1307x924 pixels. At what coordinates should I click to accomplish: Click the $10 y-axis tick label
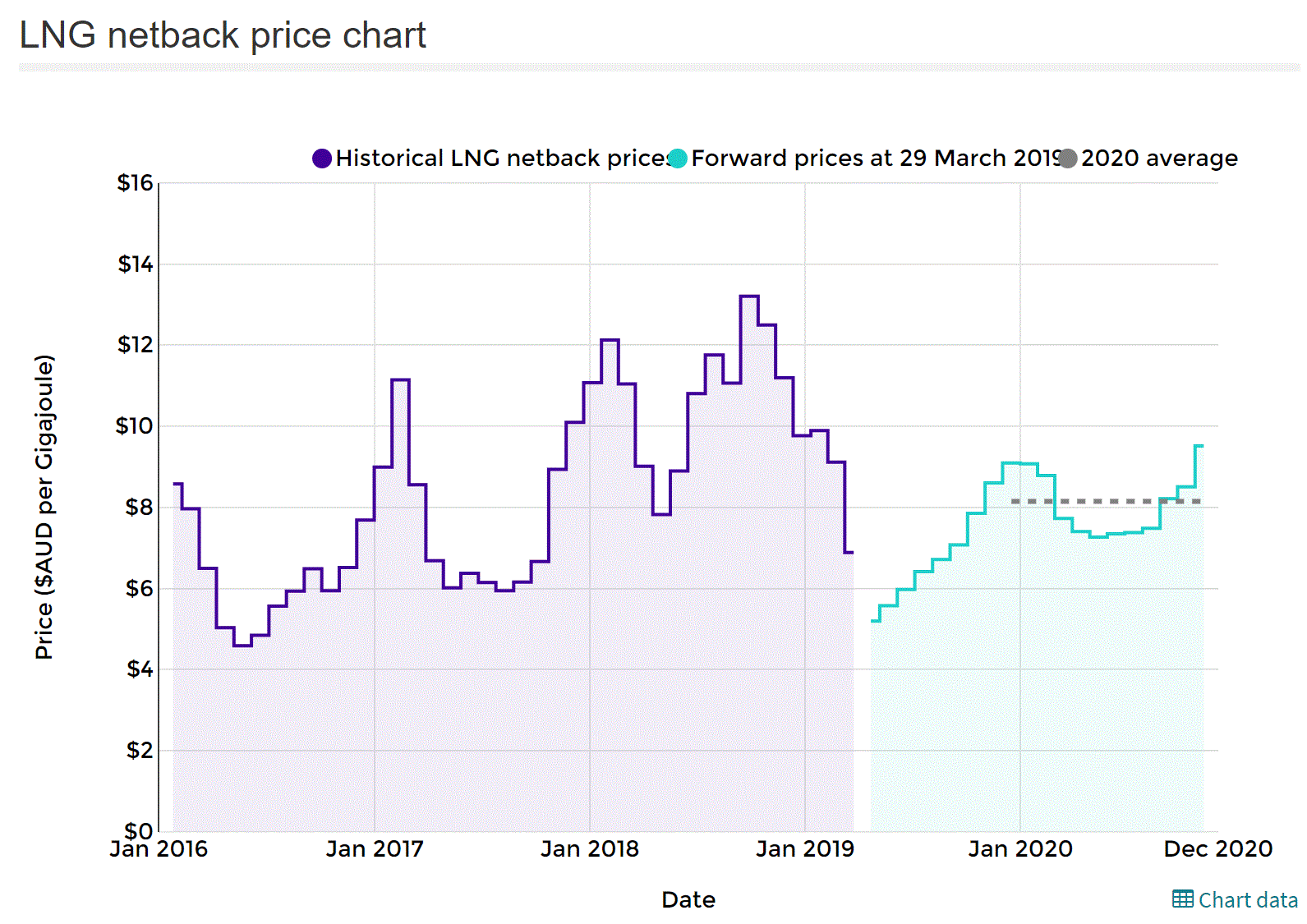point(135,425)
